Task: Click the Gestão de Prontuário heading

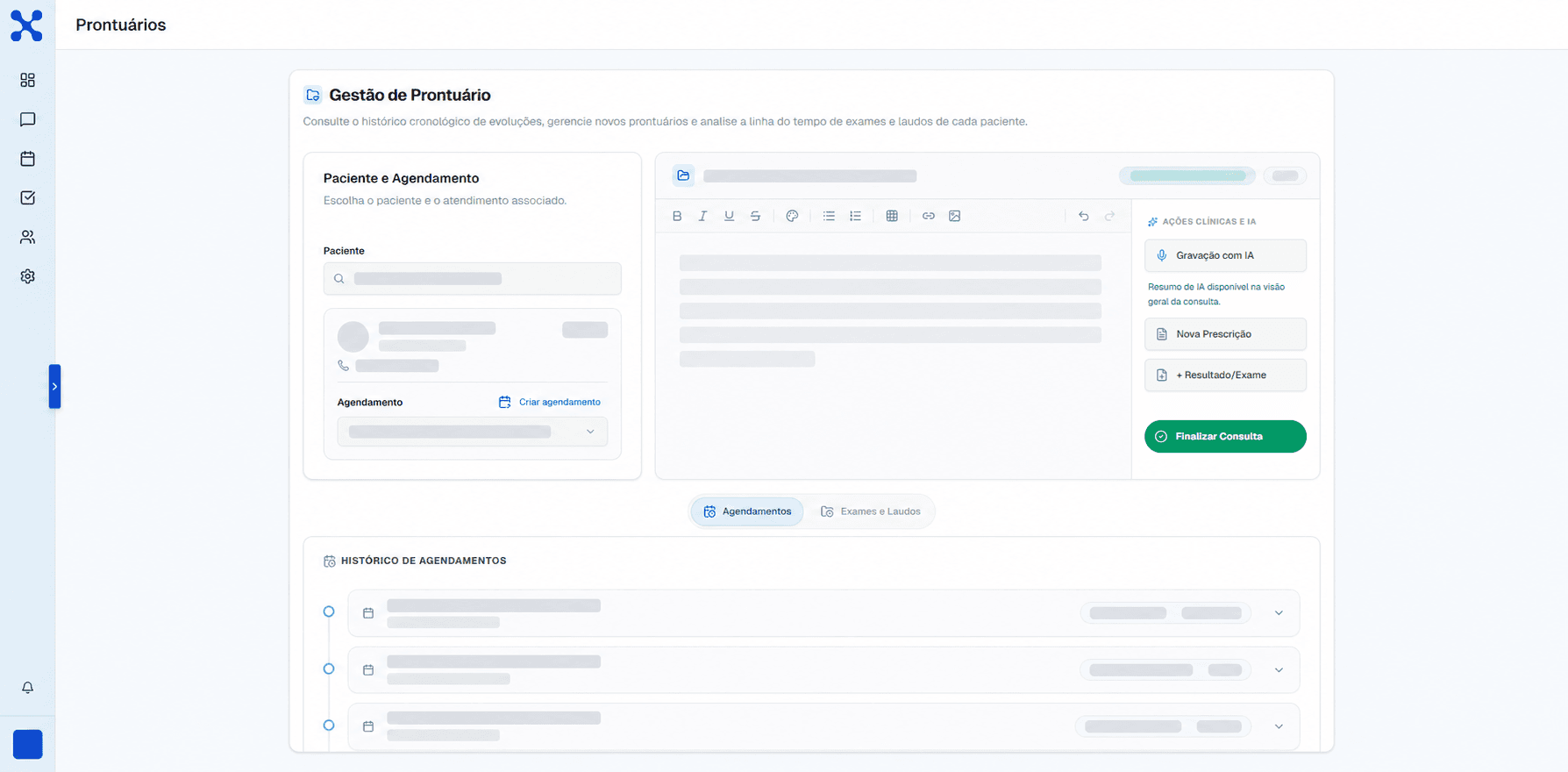Action: tap(410, 95)
